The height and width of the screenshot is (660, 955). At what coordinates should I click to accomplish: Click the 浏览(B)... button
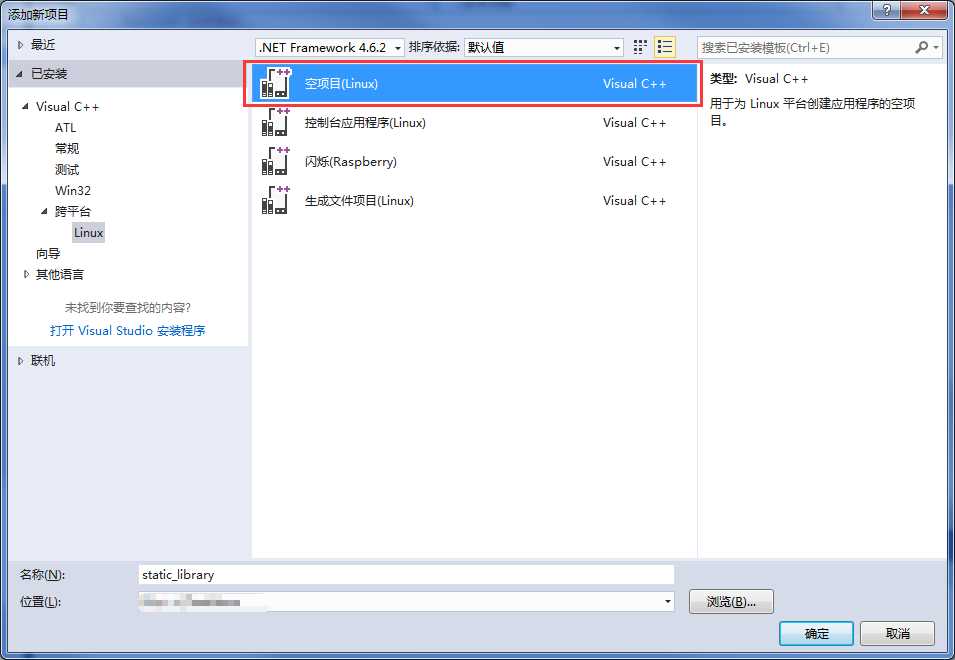pos(731,602)
